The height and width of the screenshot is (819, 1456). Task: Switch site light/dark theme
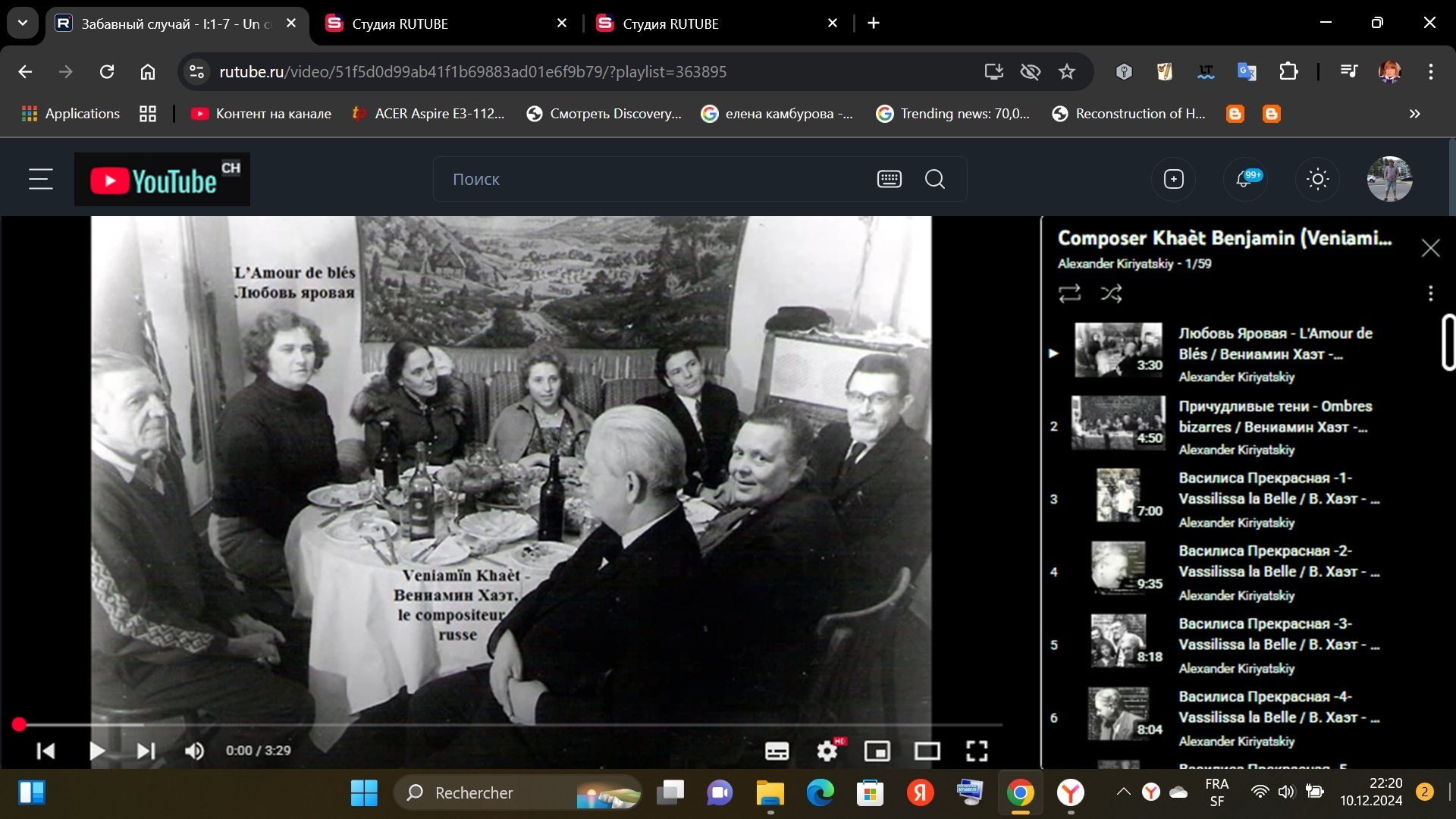(1317, 180)
